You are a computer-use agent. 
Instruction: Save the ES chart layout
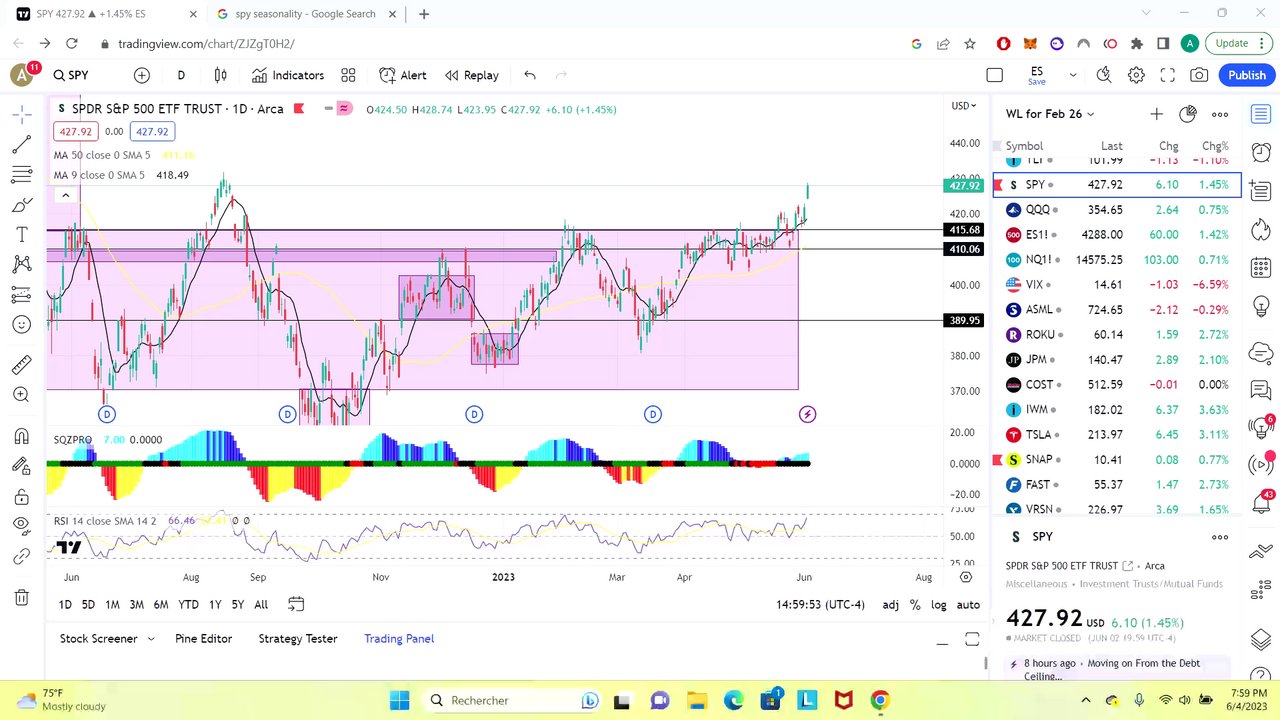click(1037, 75)
